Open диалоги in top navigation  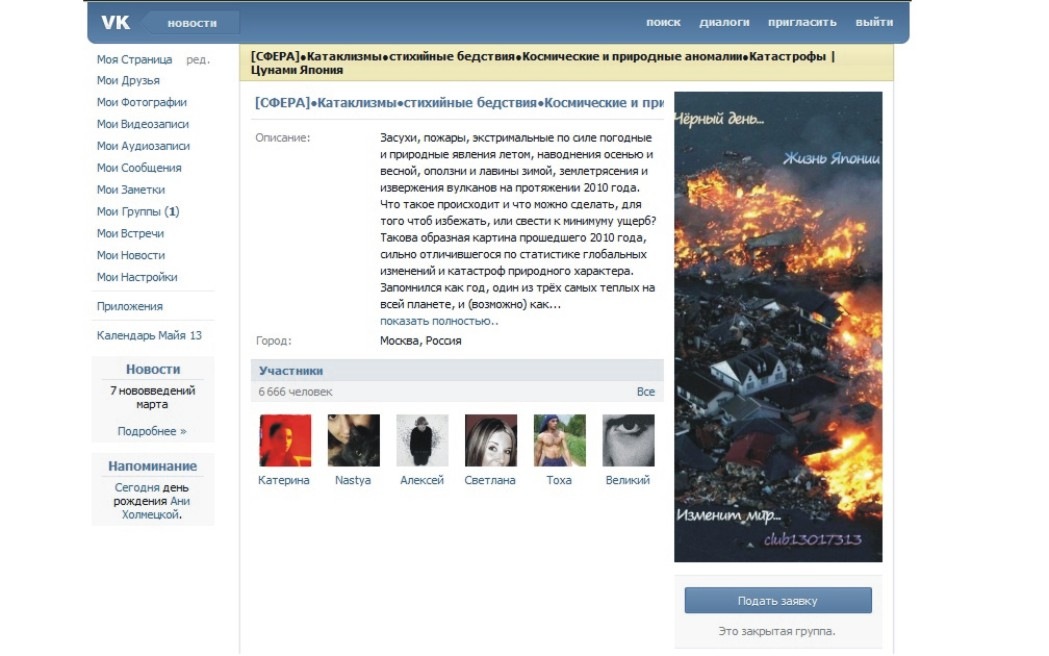(x=724, y=22)
